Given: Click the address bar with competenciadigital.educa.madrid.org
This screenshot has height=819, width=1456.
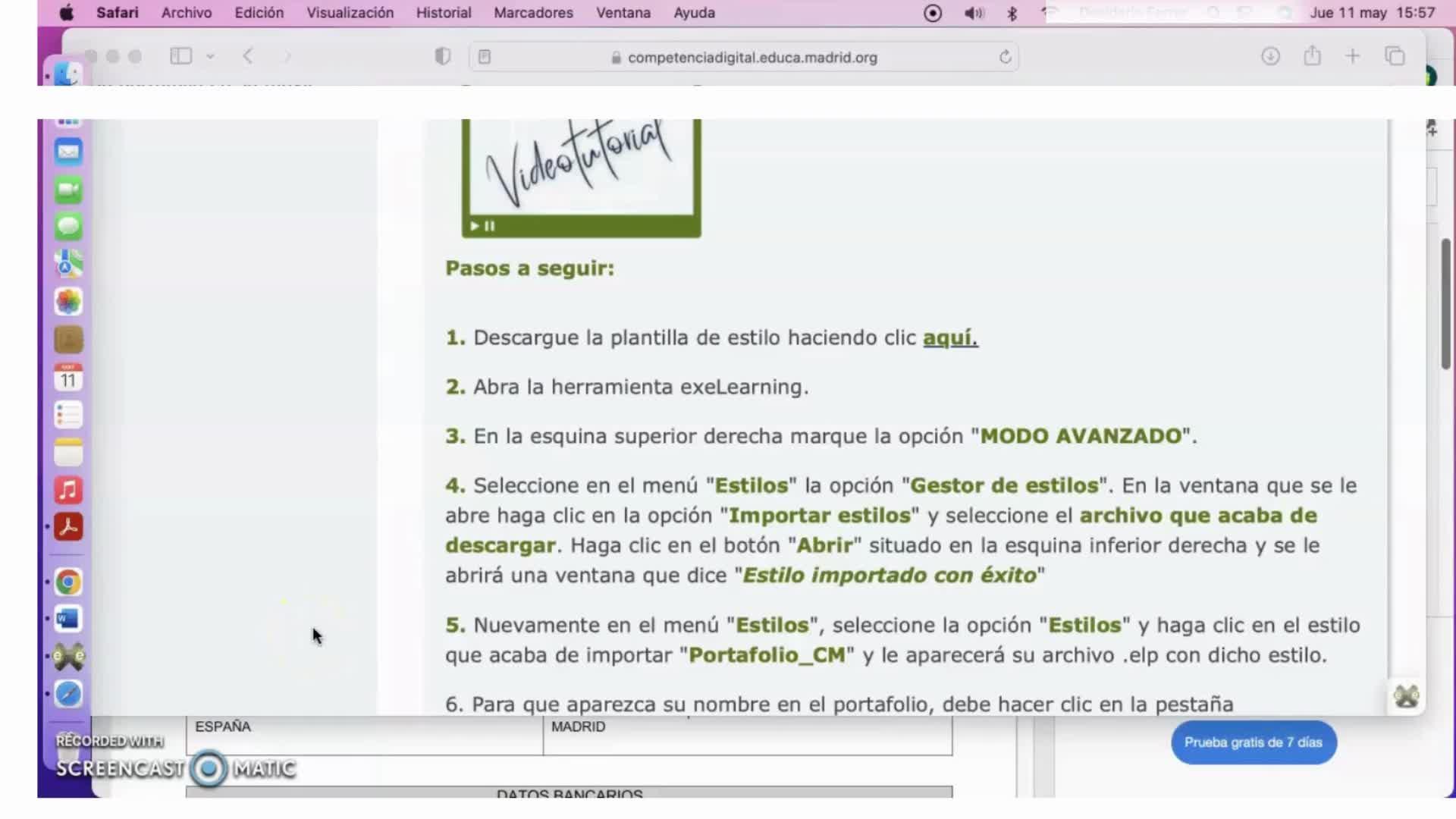Looking at the screenshot, I should 752,58.
